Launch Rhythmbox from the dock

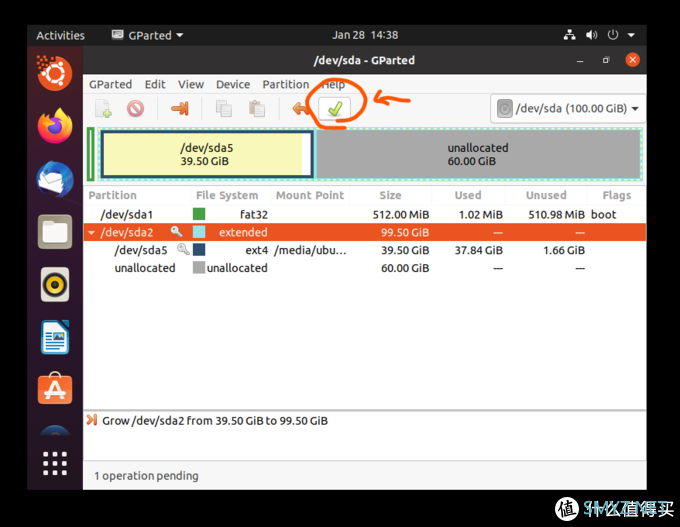[x=55, y=285]
